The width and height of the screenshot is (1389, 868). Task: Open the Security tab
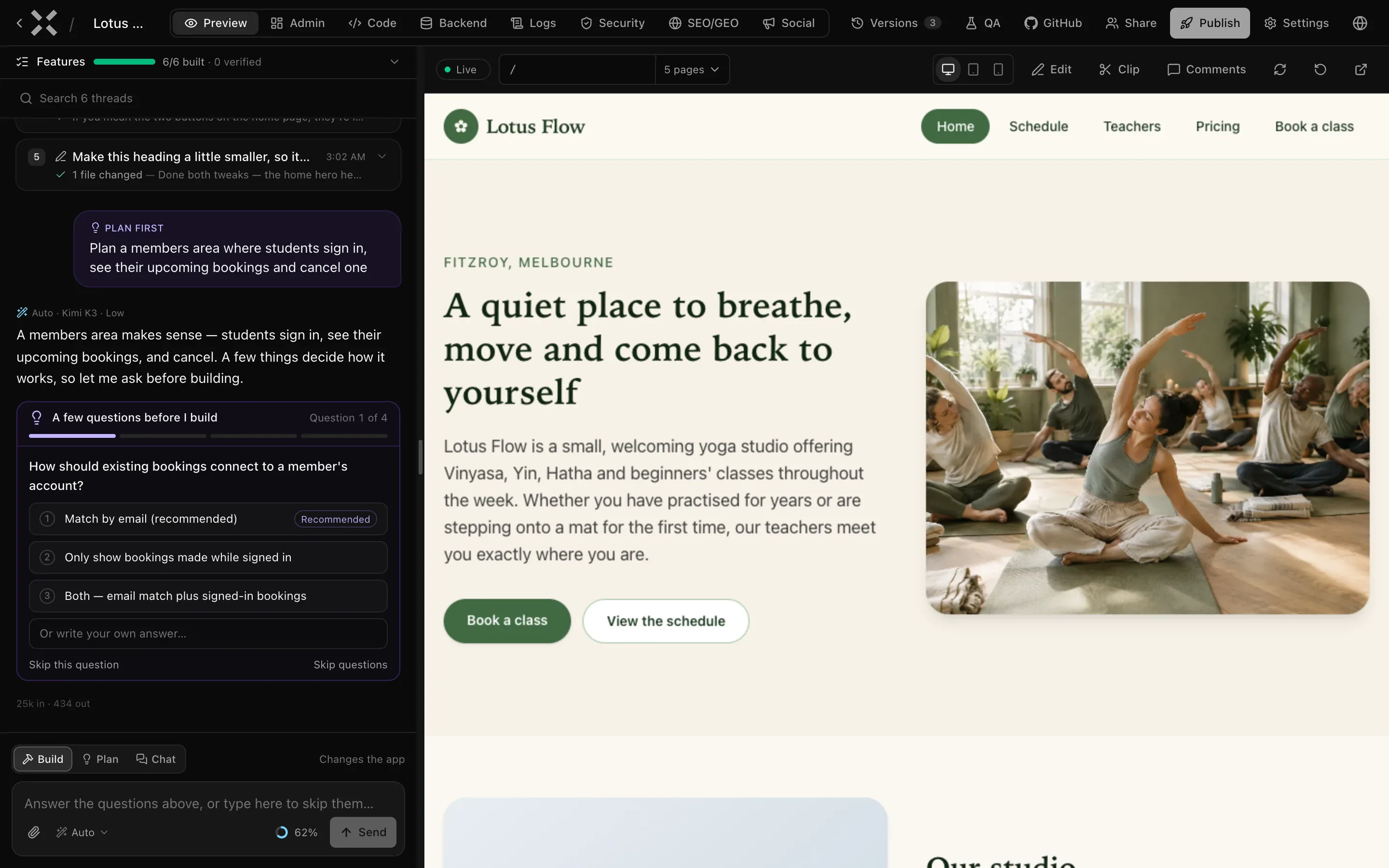pyautogui.click(x=613, y=23)
